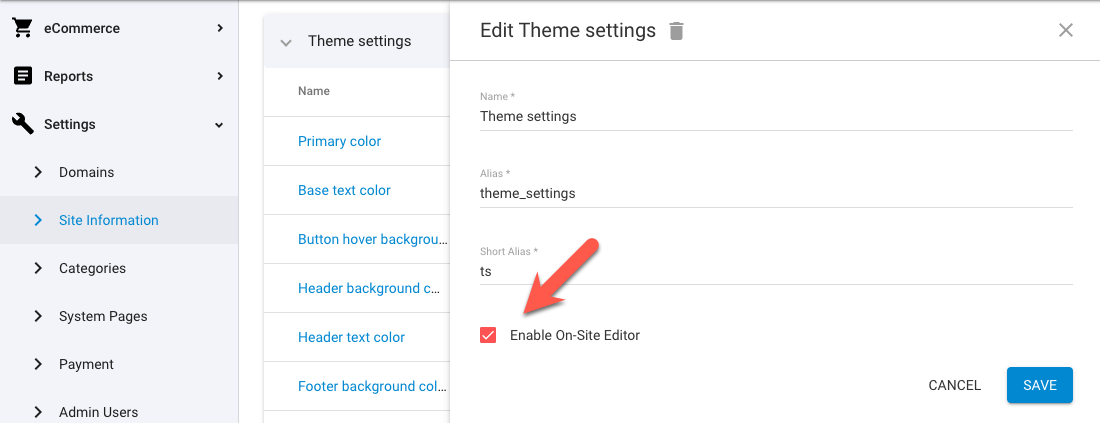Close the Edit Theme settings panel

1066,30
